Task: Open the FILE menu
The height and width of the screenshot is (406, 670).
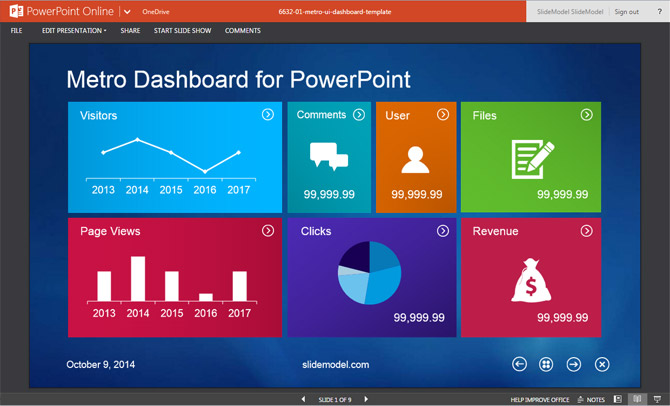Action: point(16,31)
